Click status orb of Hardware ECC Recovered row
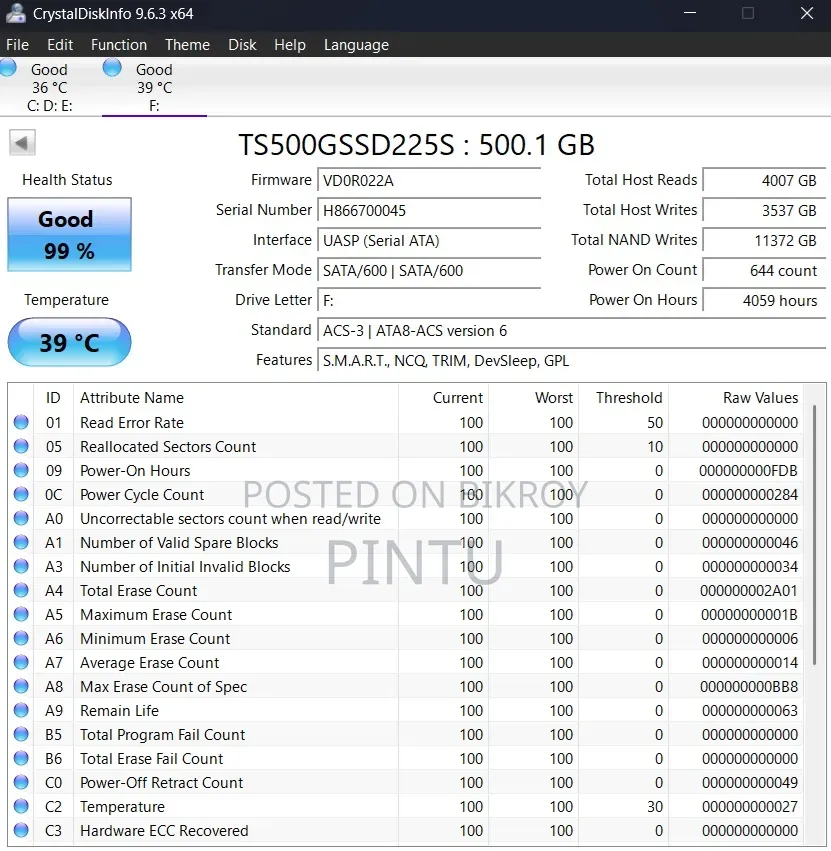The height and width of the screenshot is (851, 831). [21, 830]
